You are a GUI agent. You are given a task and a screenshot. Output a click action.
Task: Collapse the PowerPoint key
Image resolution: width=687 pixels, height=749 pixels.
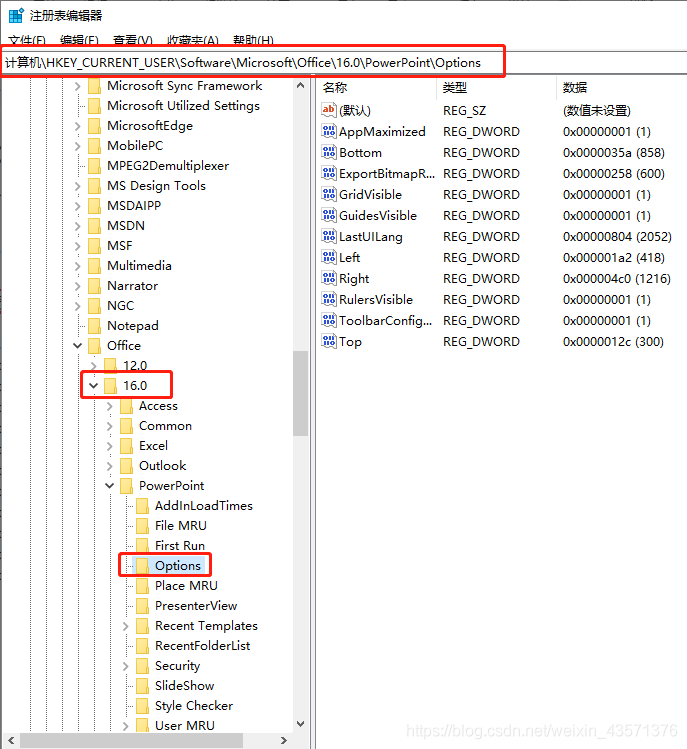(x=109, y=486)
